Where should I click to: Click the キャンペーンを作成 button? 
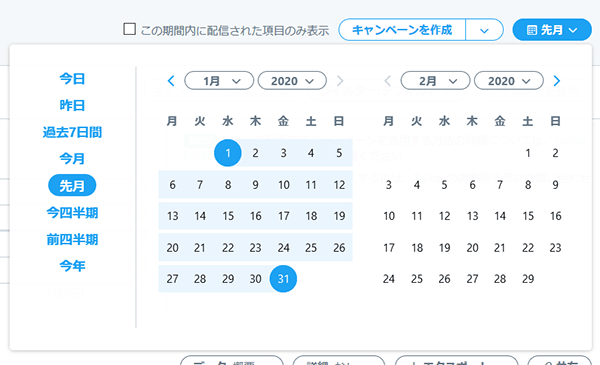pos(402,30)
